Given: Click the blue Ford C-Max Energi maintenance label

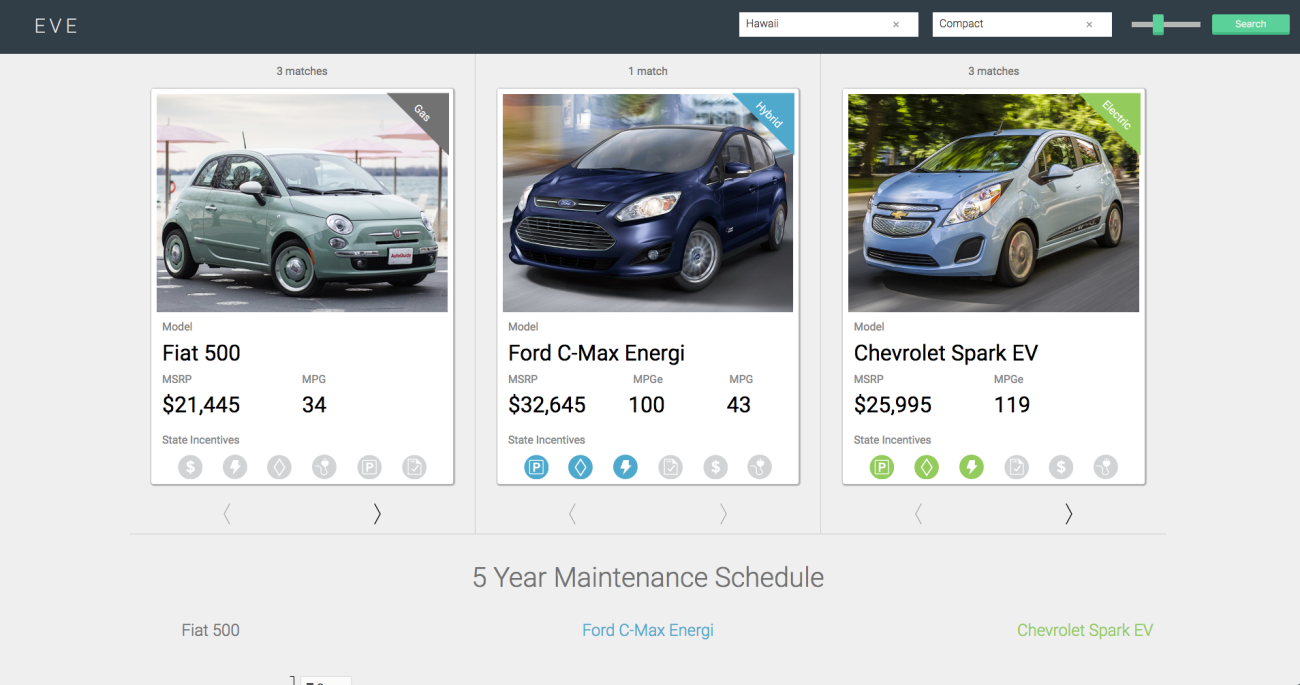Looking at the screenshot, I should pos(648,630).
